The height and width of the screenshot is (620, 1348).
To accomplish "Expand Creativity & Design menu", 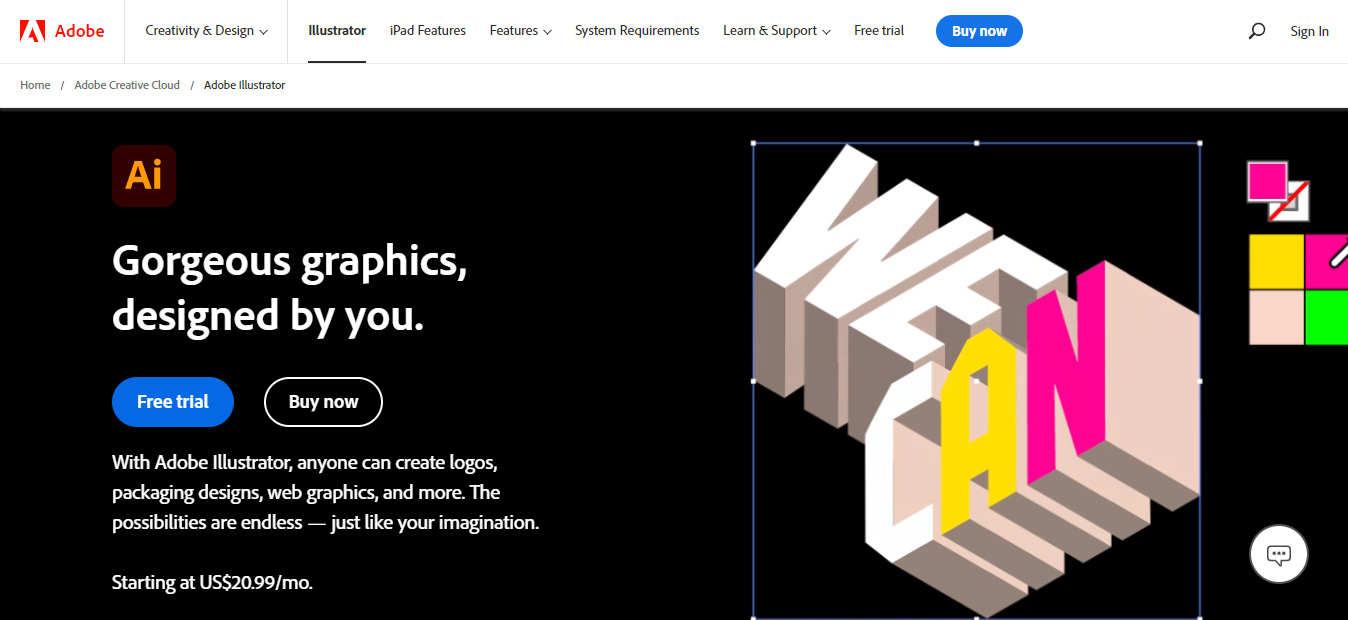I will click(207, 31).
